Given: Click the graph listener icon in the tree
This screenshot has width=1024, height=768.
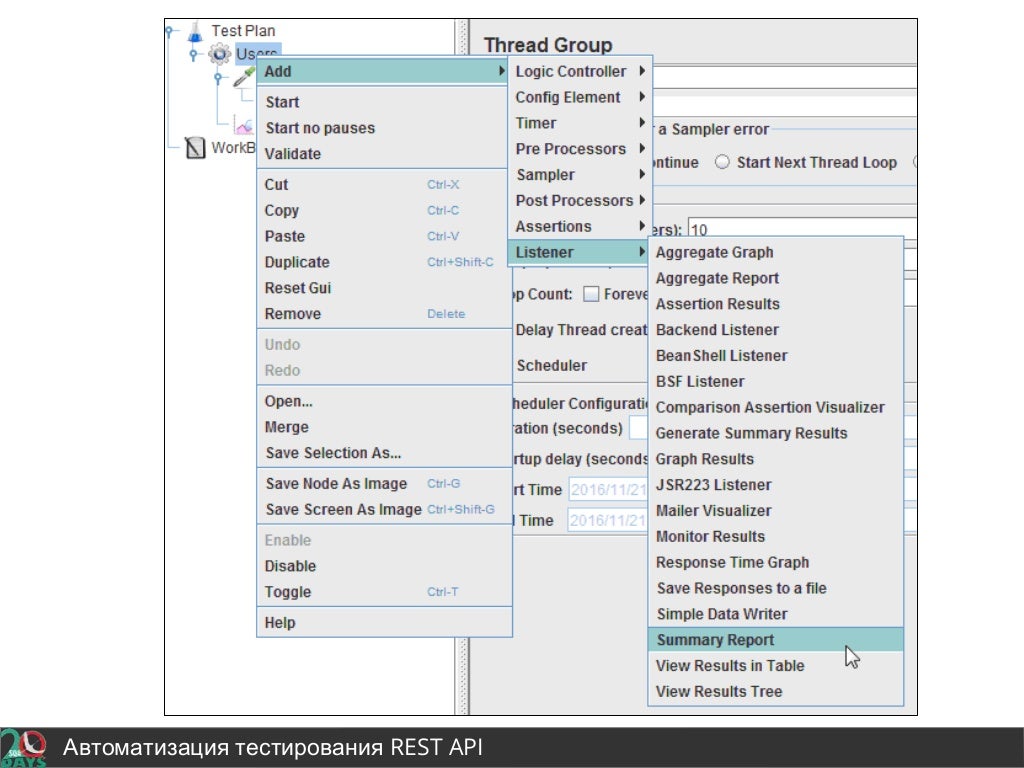Looking at the screenshot, I should click(244, 126).
